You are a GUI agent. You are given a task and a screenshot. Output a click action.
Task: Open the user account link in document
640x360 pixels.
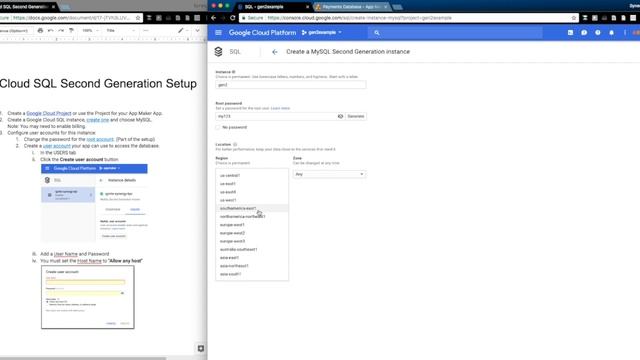click(x=57, y=146)
